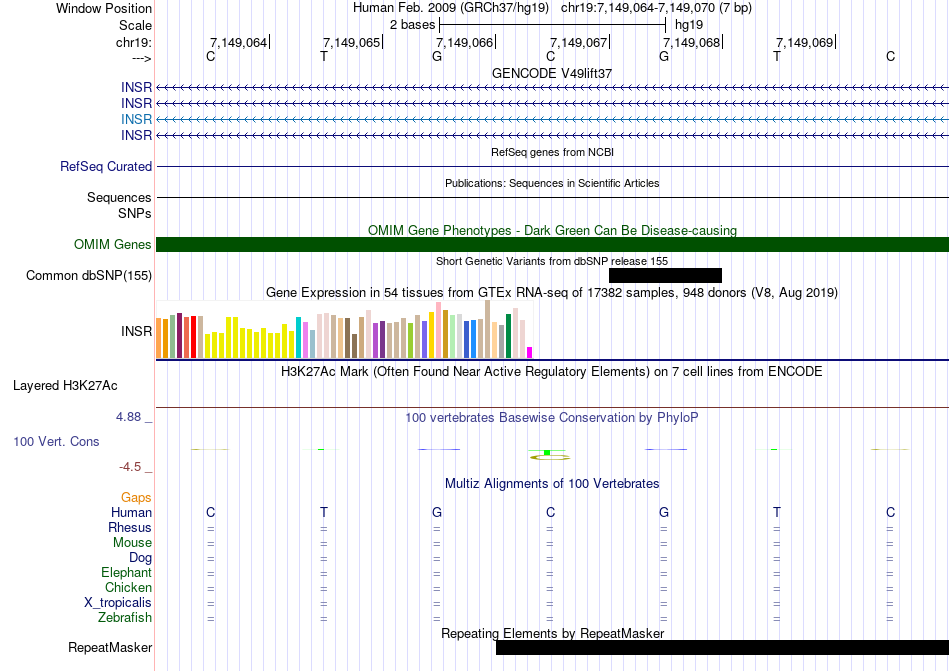Click the light-blue INSR transcript label
The width and height of the screenshot is (950, 671).
[x=136, y=119]
